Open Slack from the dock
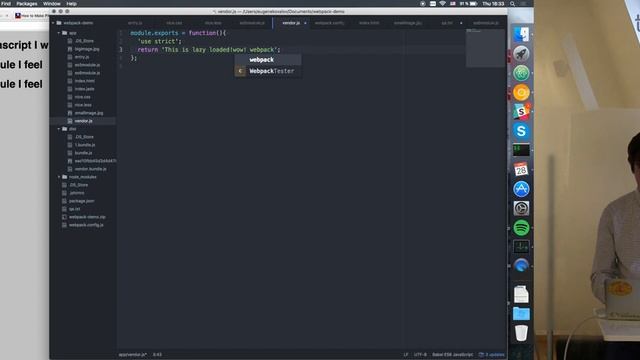This screenshot has height=360, width=640. click(521, 111)
